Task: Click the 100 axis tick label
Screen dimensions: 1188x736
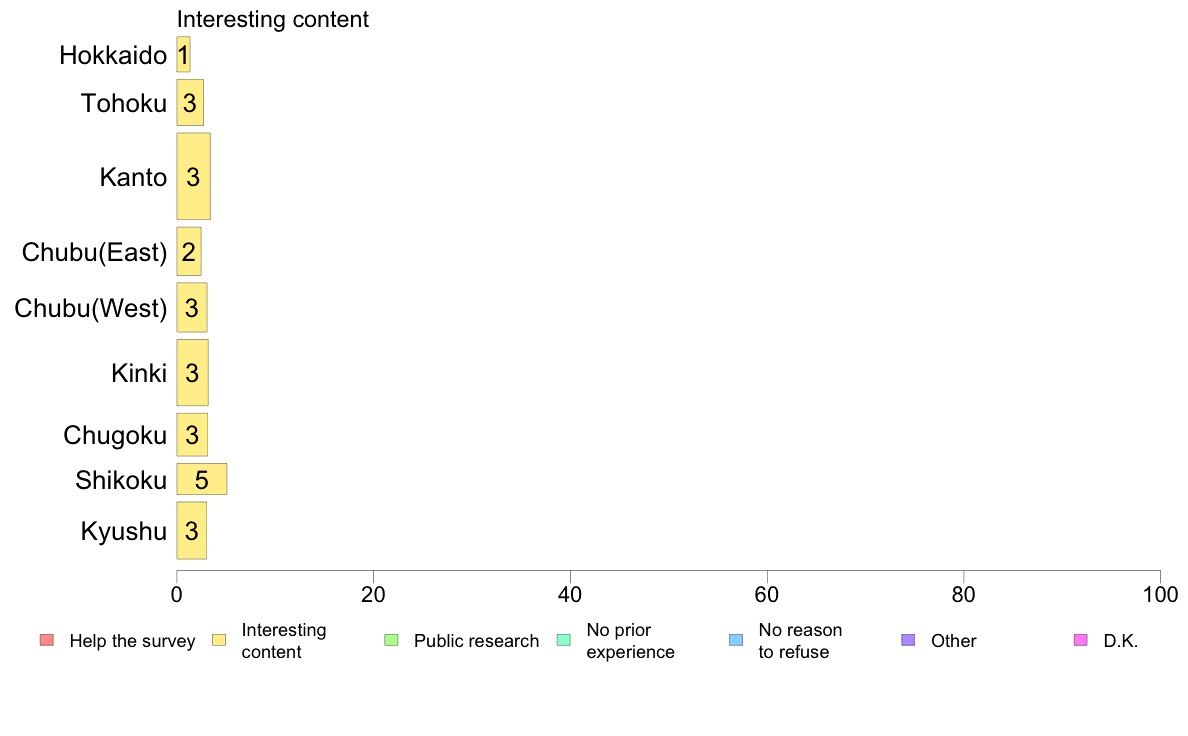Action: [x=1160, y=595]
